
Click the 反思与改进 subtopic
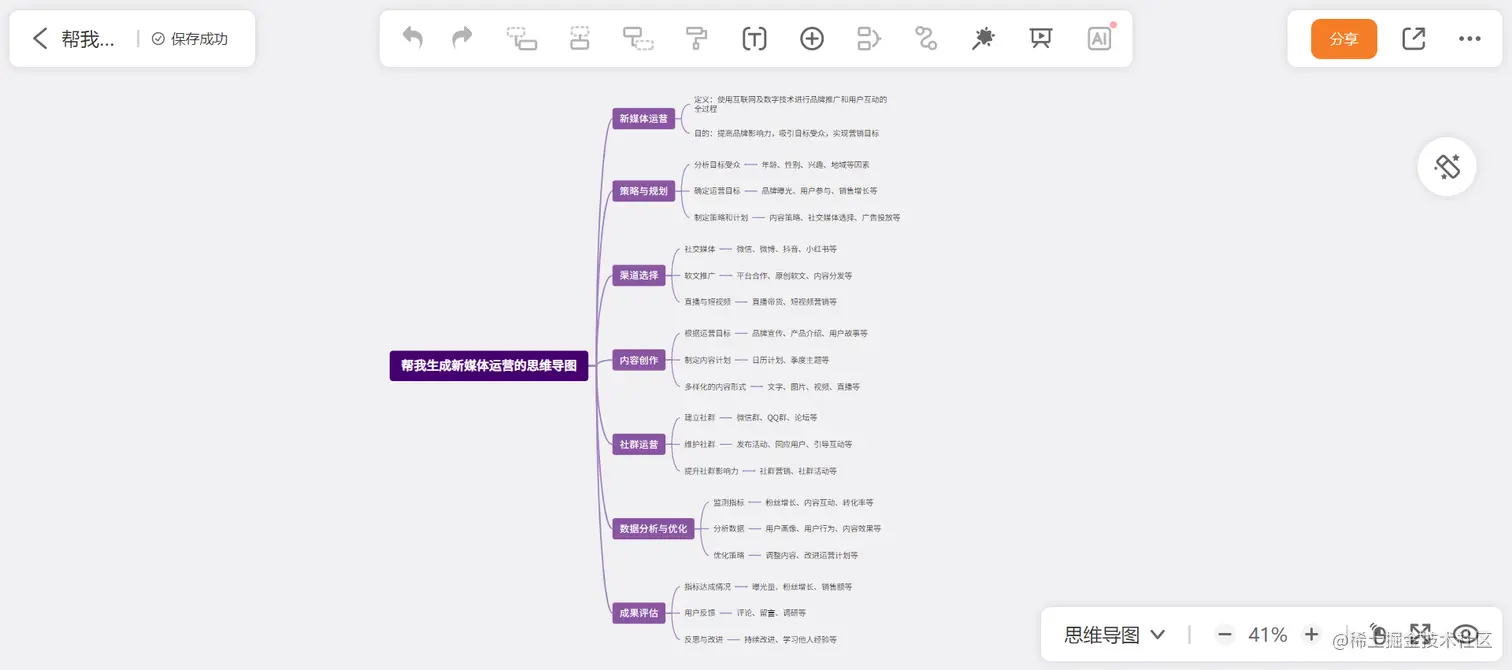point(704,639)
